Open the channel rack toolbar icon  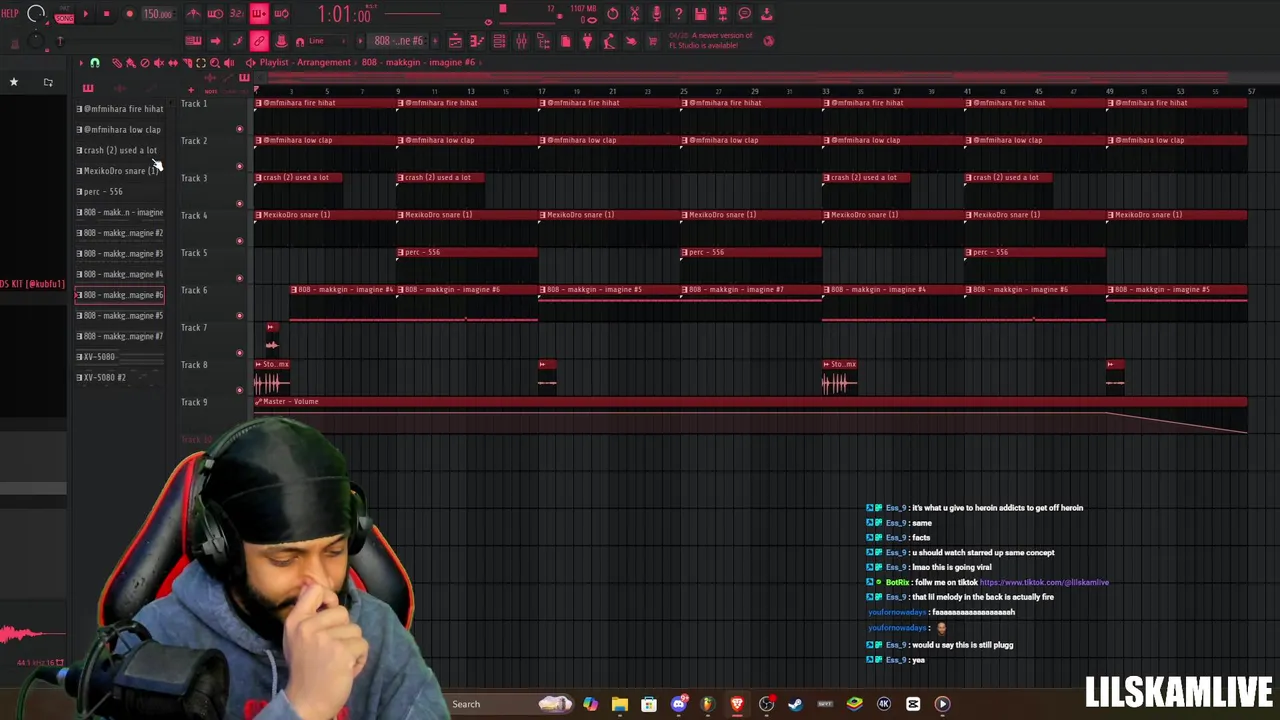[499, 41]
